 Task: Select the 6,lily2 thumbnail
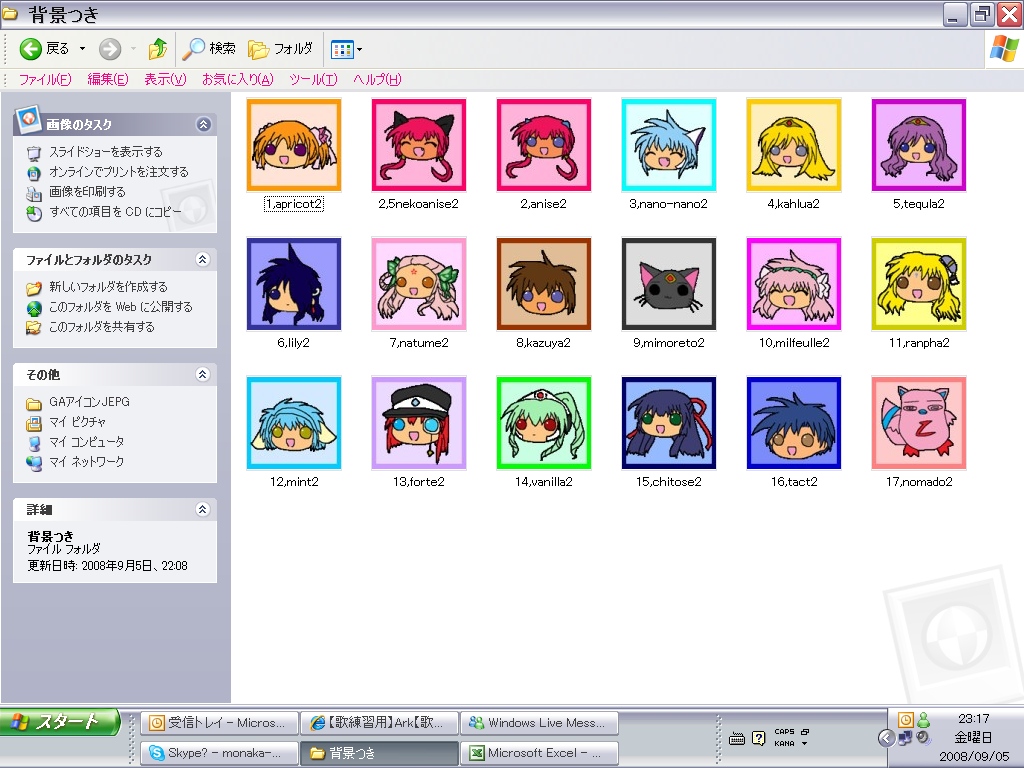[x=294, y=284]
